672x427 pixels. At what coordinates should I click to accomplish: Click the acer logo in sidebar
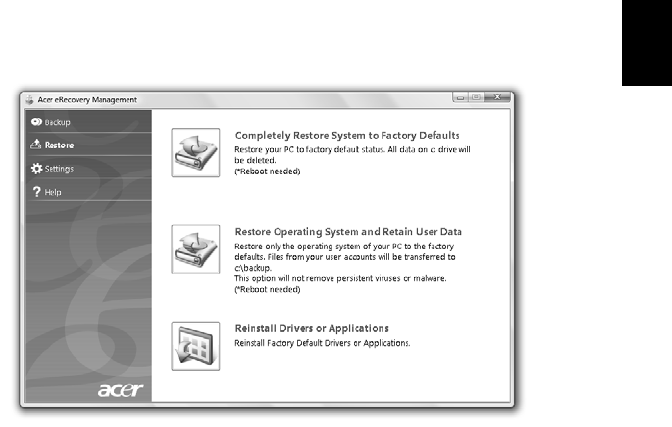pos(120,390)
